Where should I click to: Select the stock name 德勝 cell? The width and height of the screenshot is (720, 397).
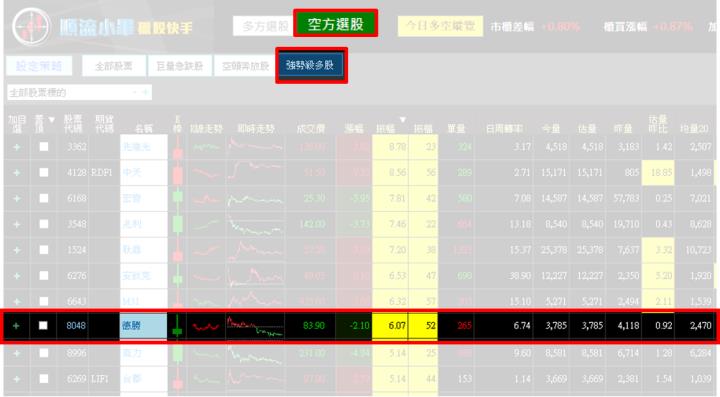tap(143, 326)
